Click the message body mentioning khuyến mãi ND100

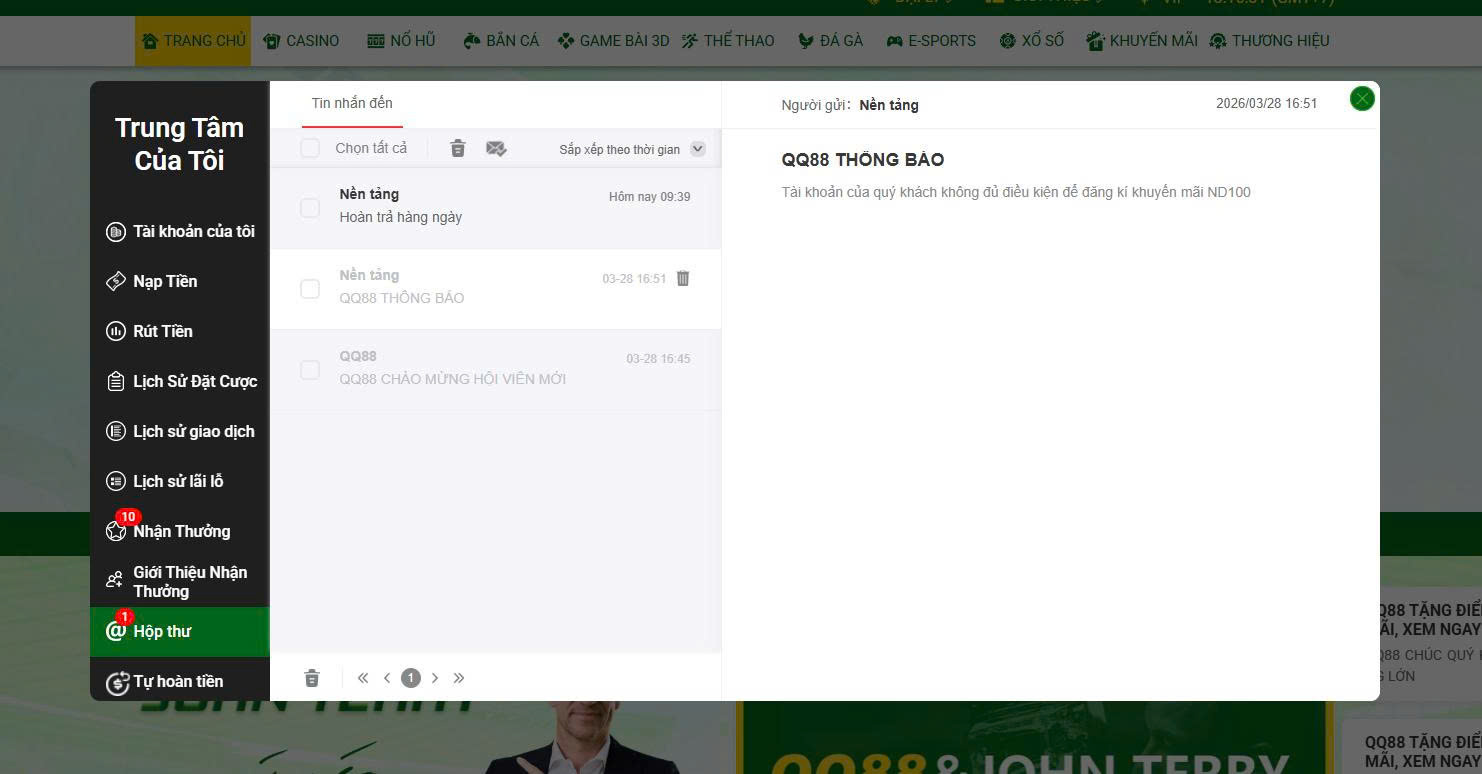1016,192
